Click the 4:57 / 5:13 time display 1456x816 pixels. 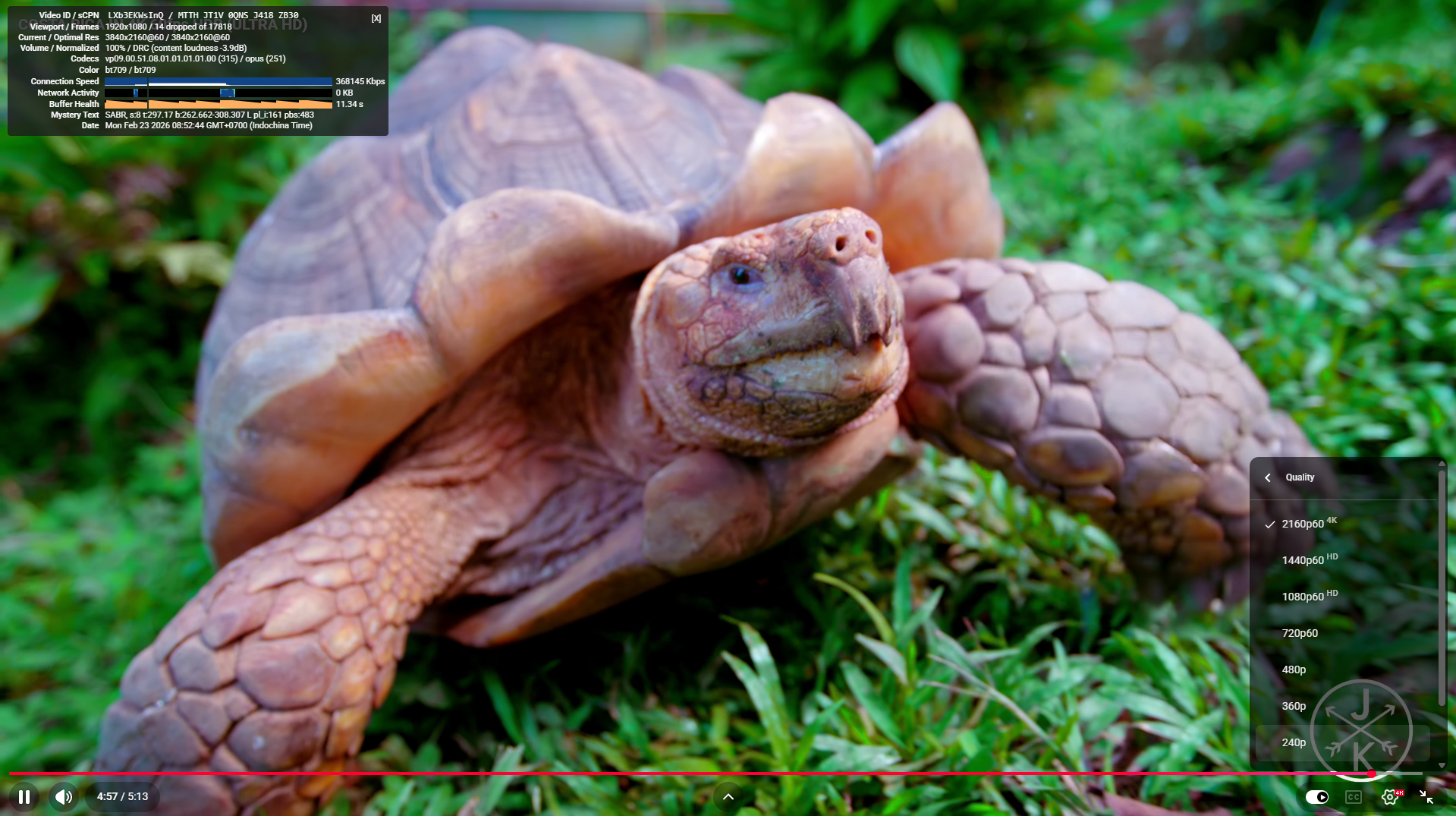(x=122, y=797)
